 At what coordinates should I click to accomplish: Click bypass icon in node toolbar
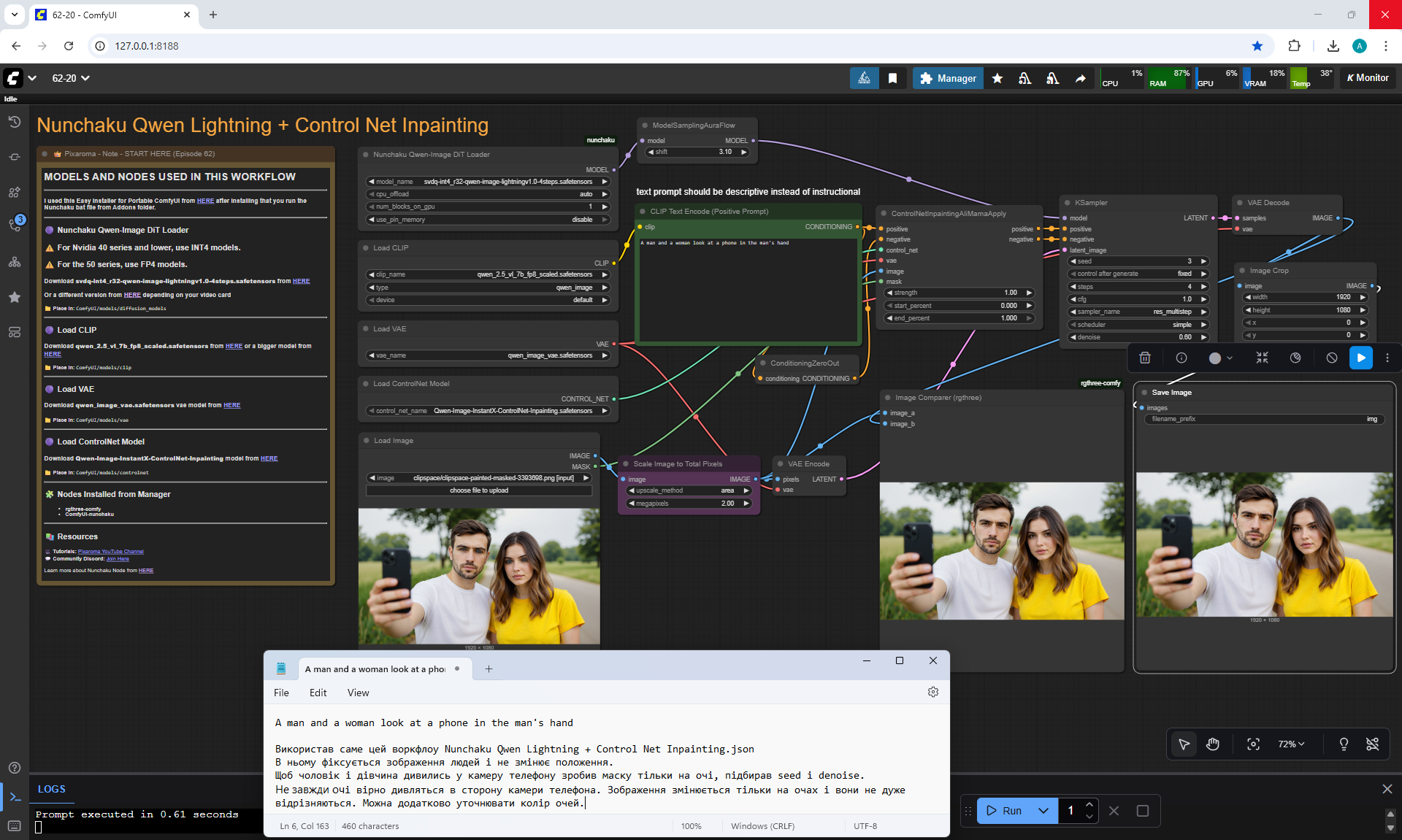[x=1332, y=358]
